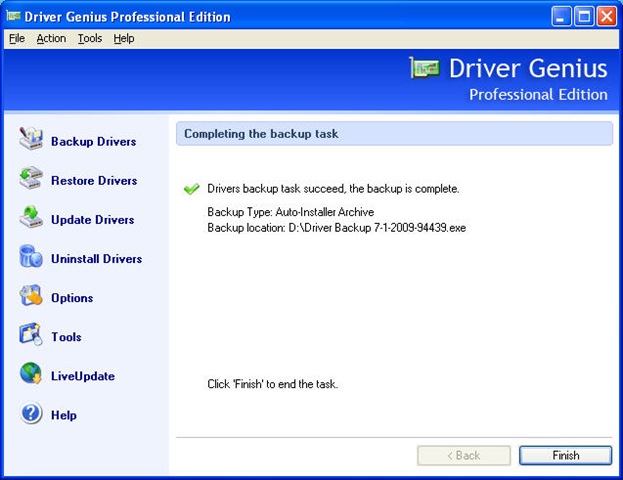Open the Tools menu in menu bar
The width and height of the screenshot is (623, 480).
point(90,39)
